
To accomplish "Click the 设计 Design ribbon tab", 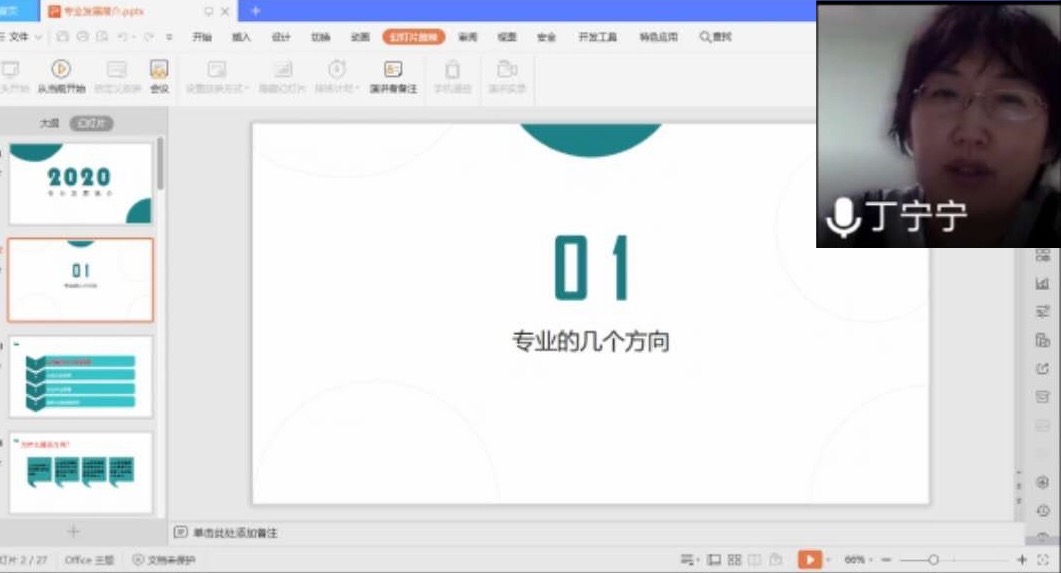I will click(281, 37).
